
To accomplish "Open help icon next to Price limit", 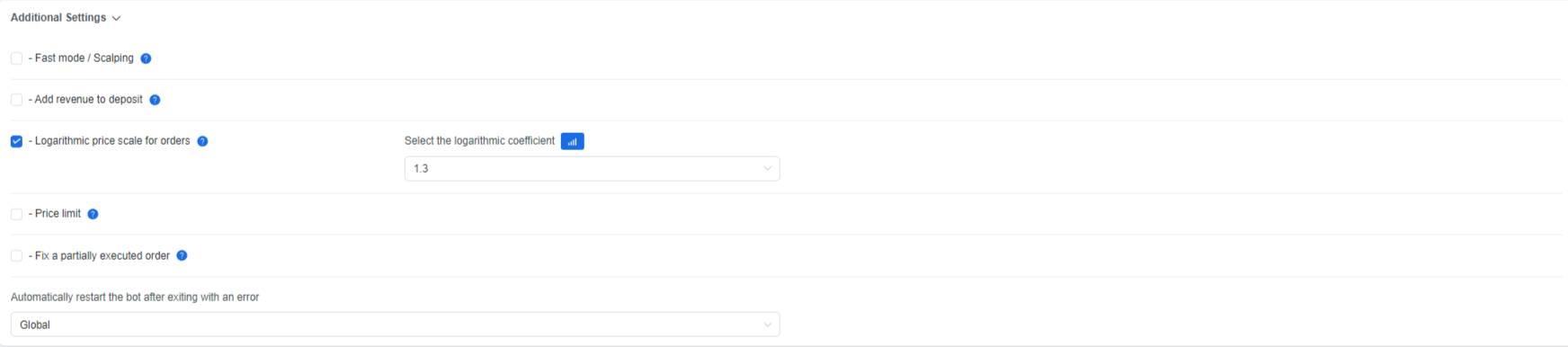I will pos(93,214).
